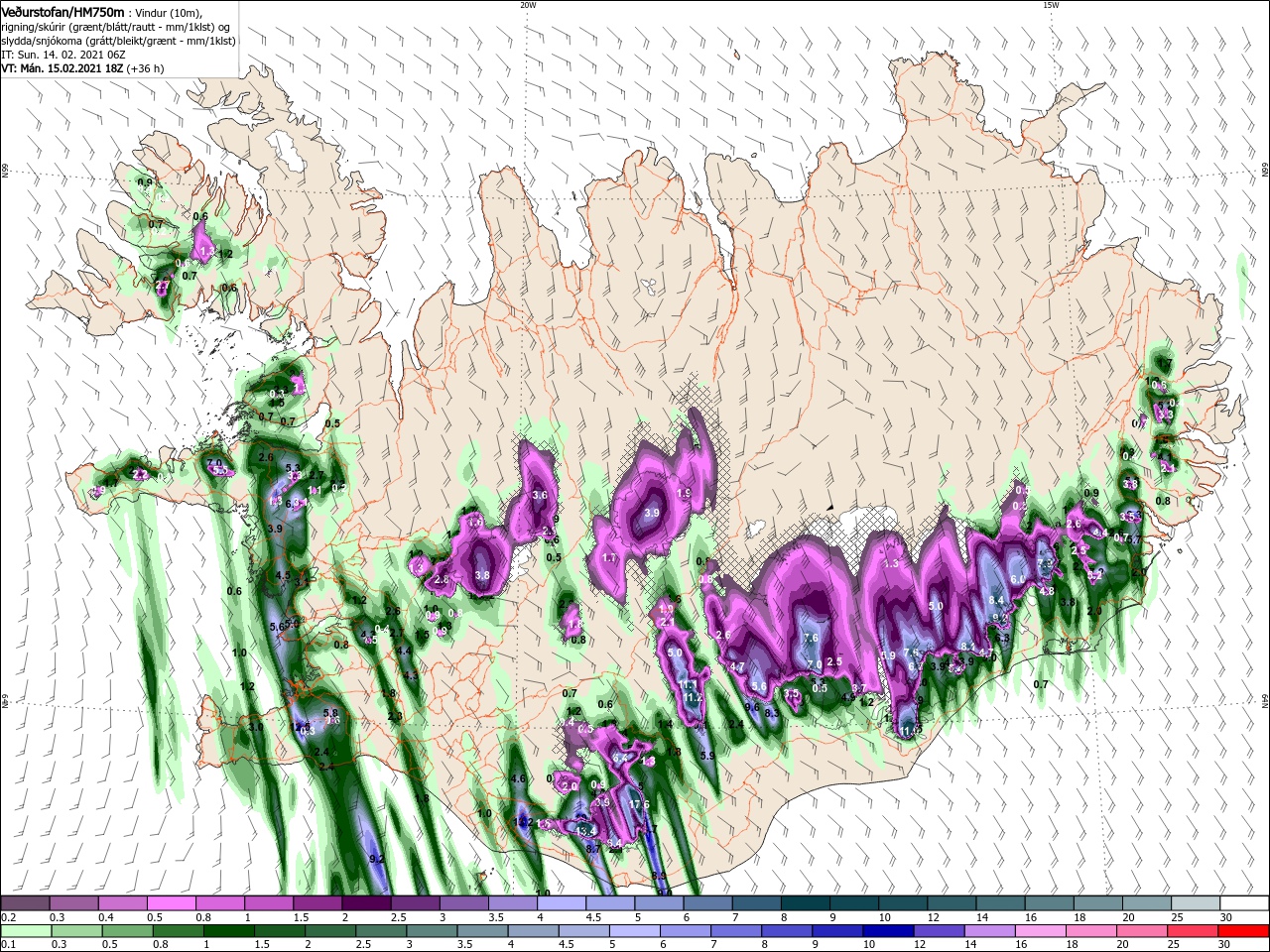Click the 11.6 precipitation value
1270x952 pixels.
point(911,730)
